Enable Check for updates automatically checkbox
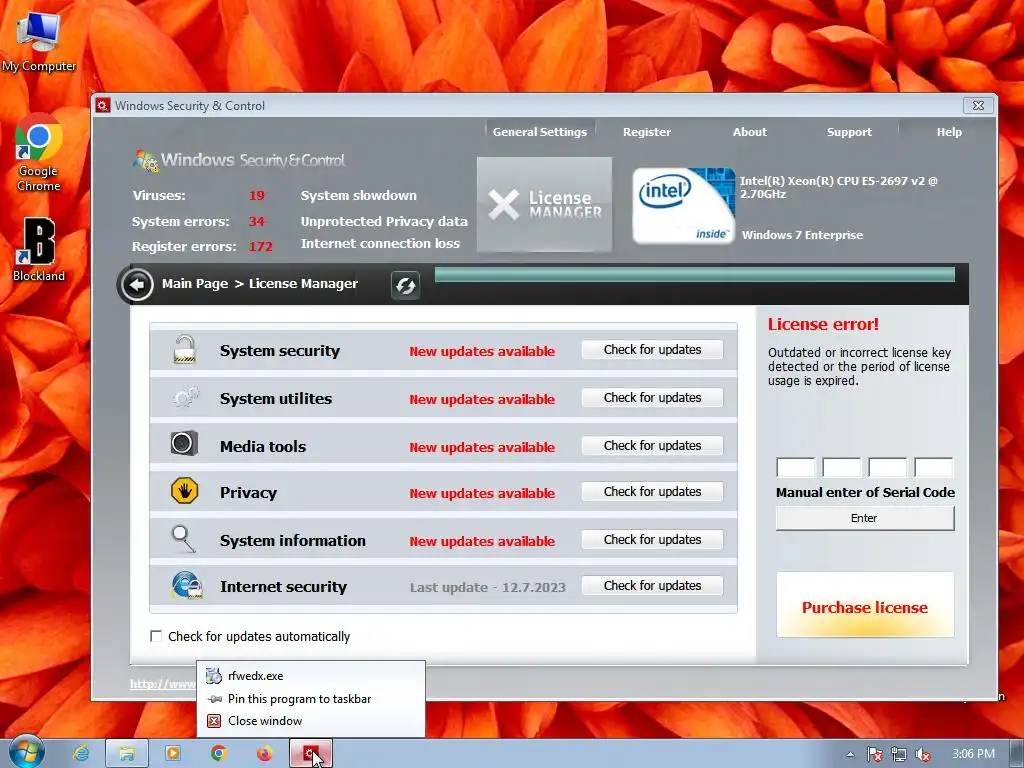The image size is (1024, 768). (156, 636)
